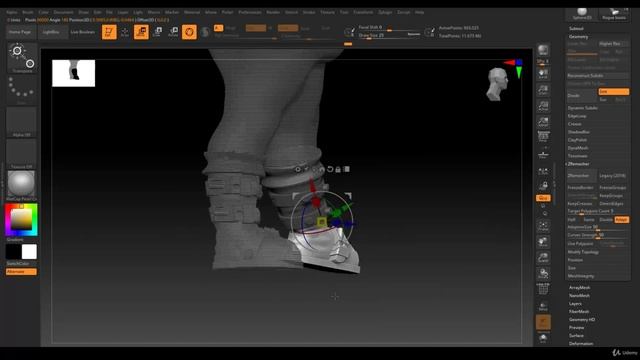640x360 pixels.
Task: Expand the EdgeLoop section
Action: [x=577, y=116]
